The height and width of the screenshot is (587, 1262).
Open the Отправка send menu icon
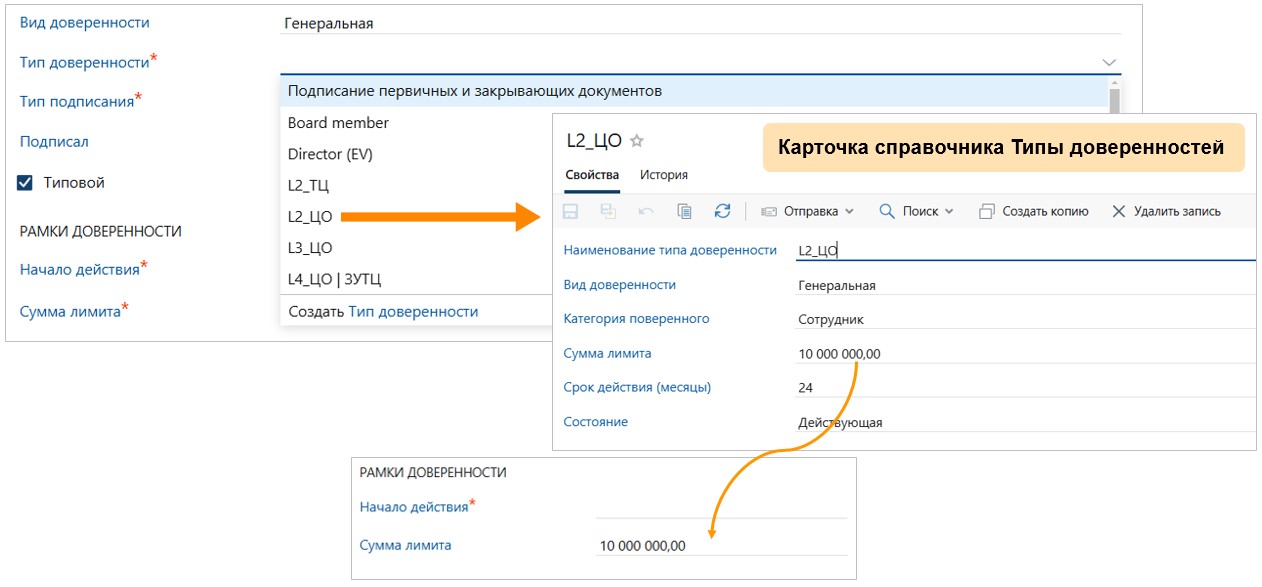pyautogui.click(x=768, y=211)
